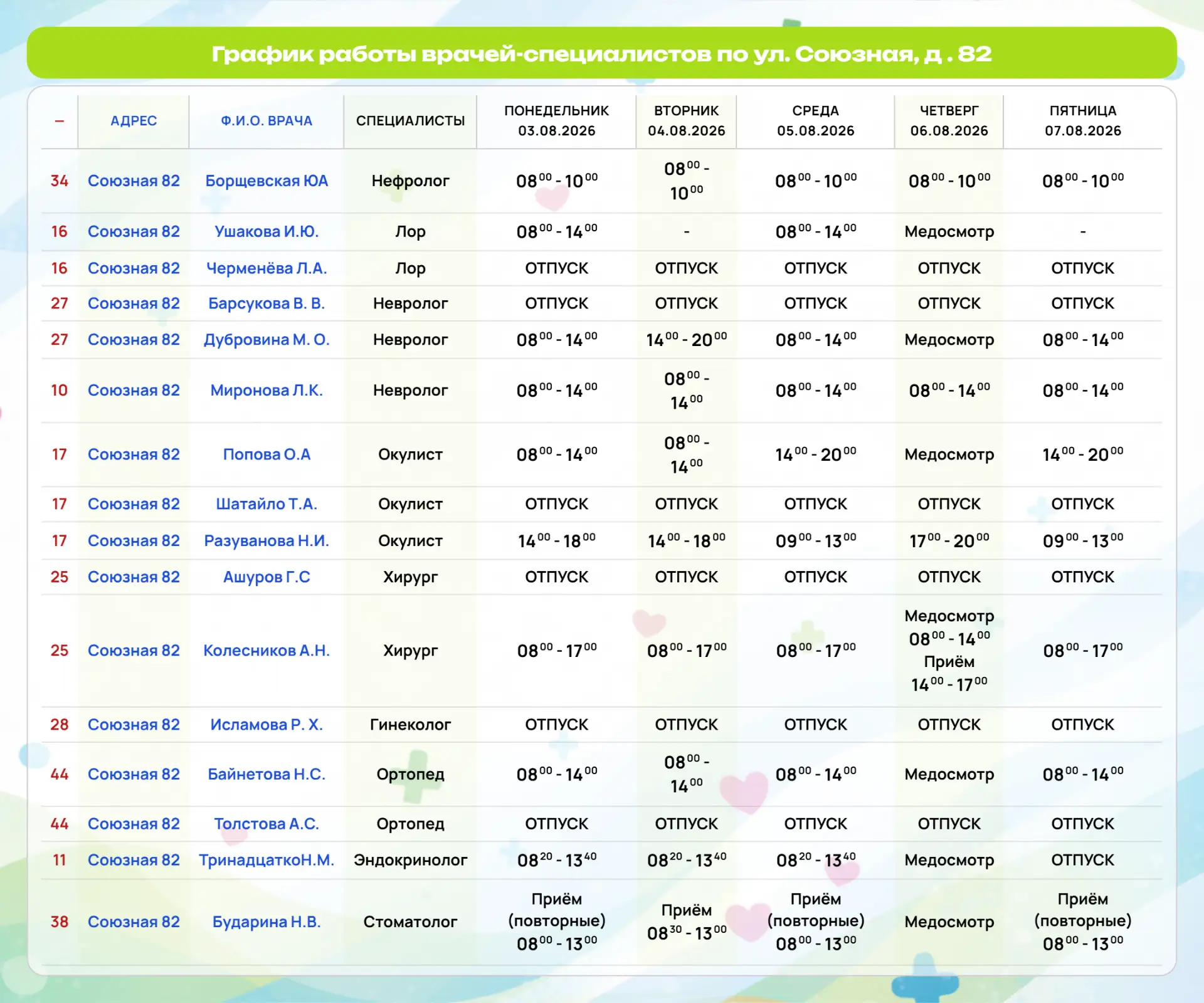
Task: Select doctor name "Черменёва Л.А."
Action: [x=267, y=268]
